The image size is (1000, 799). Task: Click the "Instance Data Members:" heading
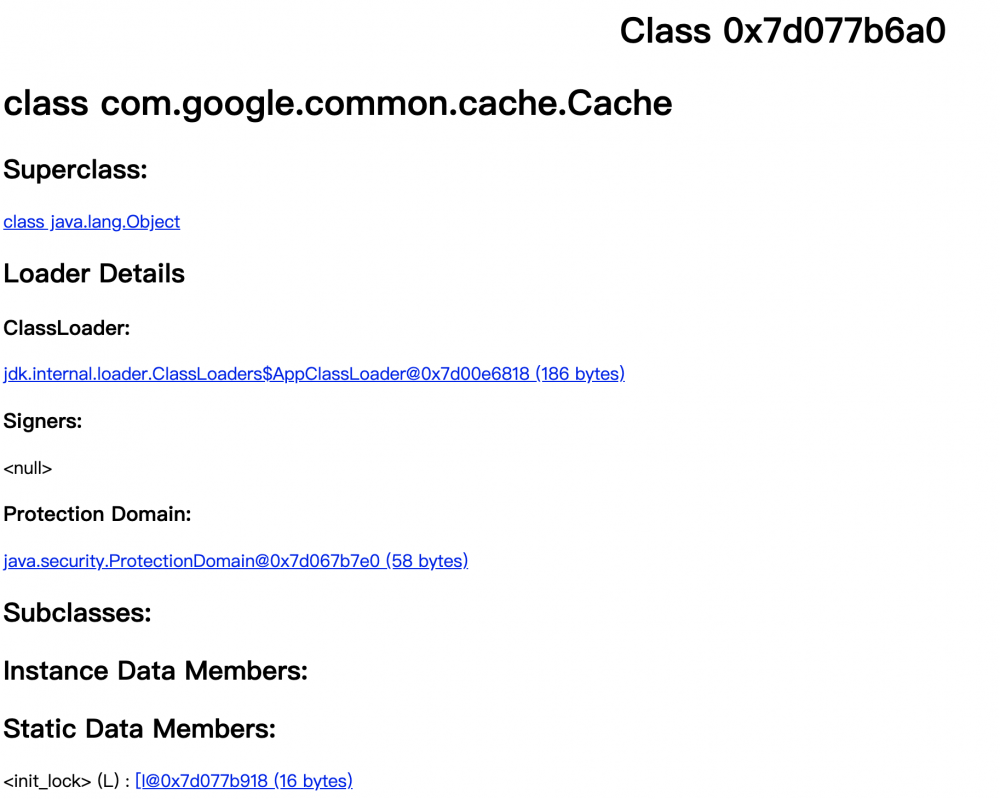156,671
